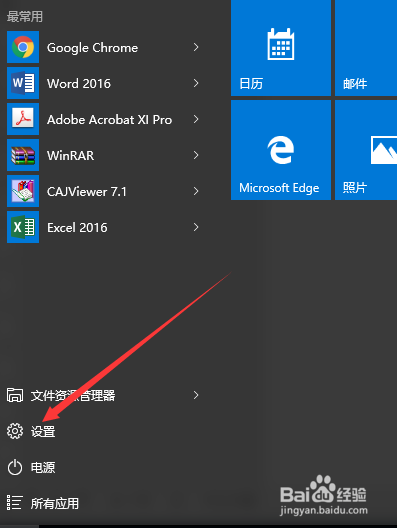The height and width of the screenshot is (528, 397).
Task: Expand the Excel 2016 jump list arrow
Action: coord(196,227)
